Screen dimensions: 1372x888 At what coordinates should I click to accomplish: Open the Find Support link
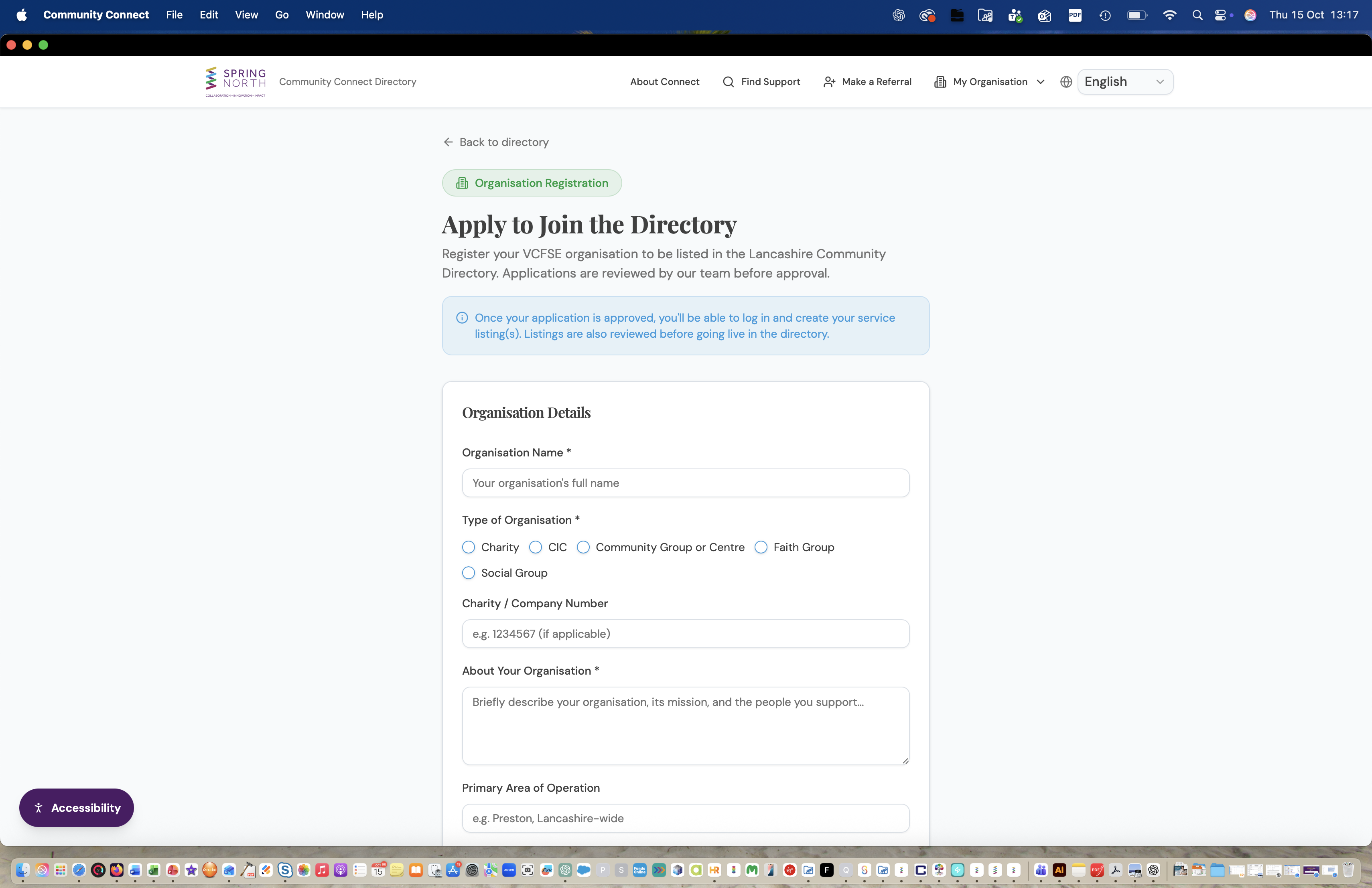point(761,82)
